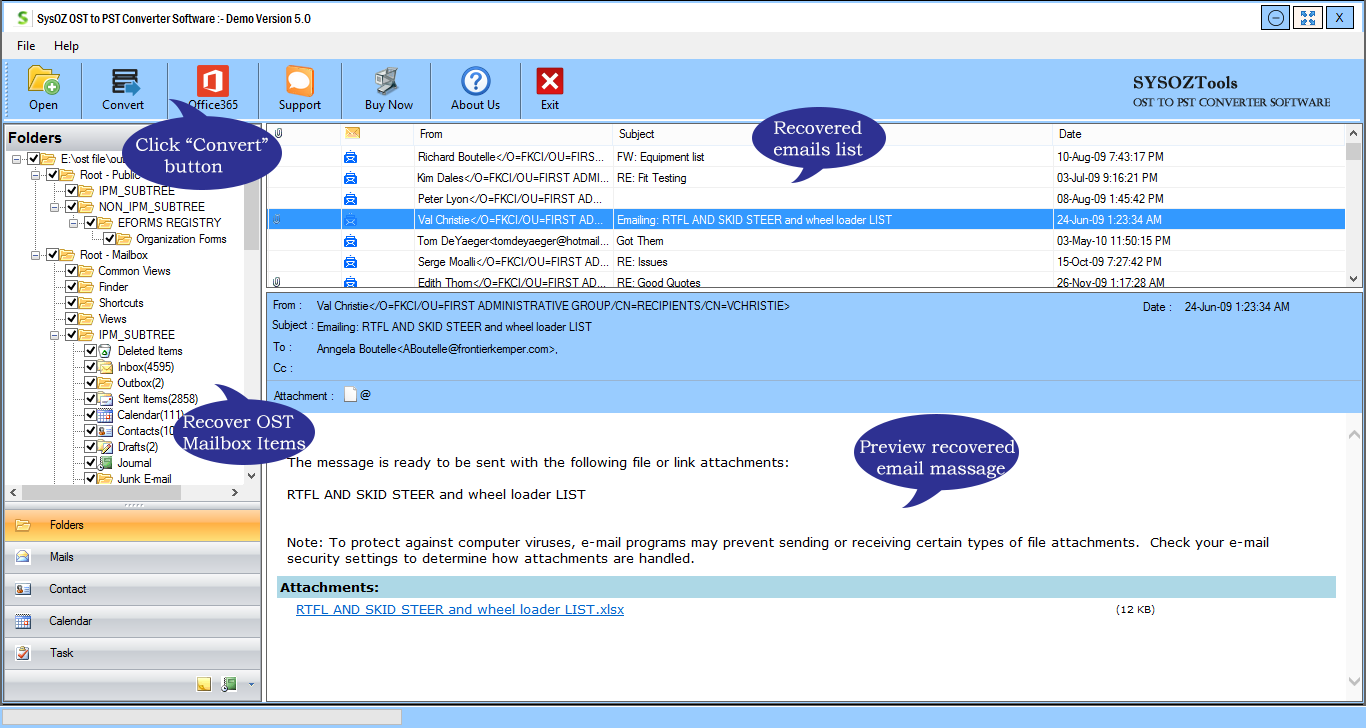Image resolution: width=1366 pixels, height=728 pixels.
Task: Click the attachment file icon in preview
Action: tap(350, 395)
